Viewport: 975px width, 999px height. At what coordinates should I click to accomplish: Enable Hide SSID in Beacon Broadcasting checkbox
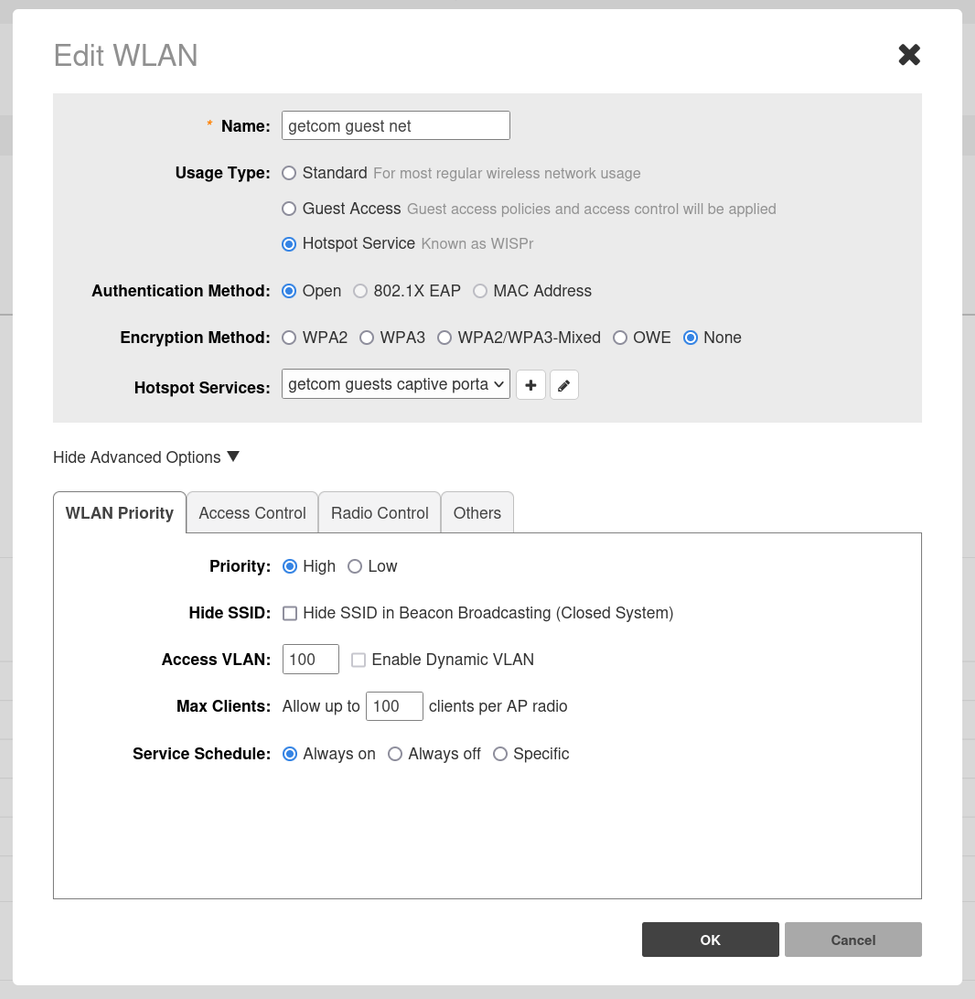pyautogui.click(x=290, y=613)
